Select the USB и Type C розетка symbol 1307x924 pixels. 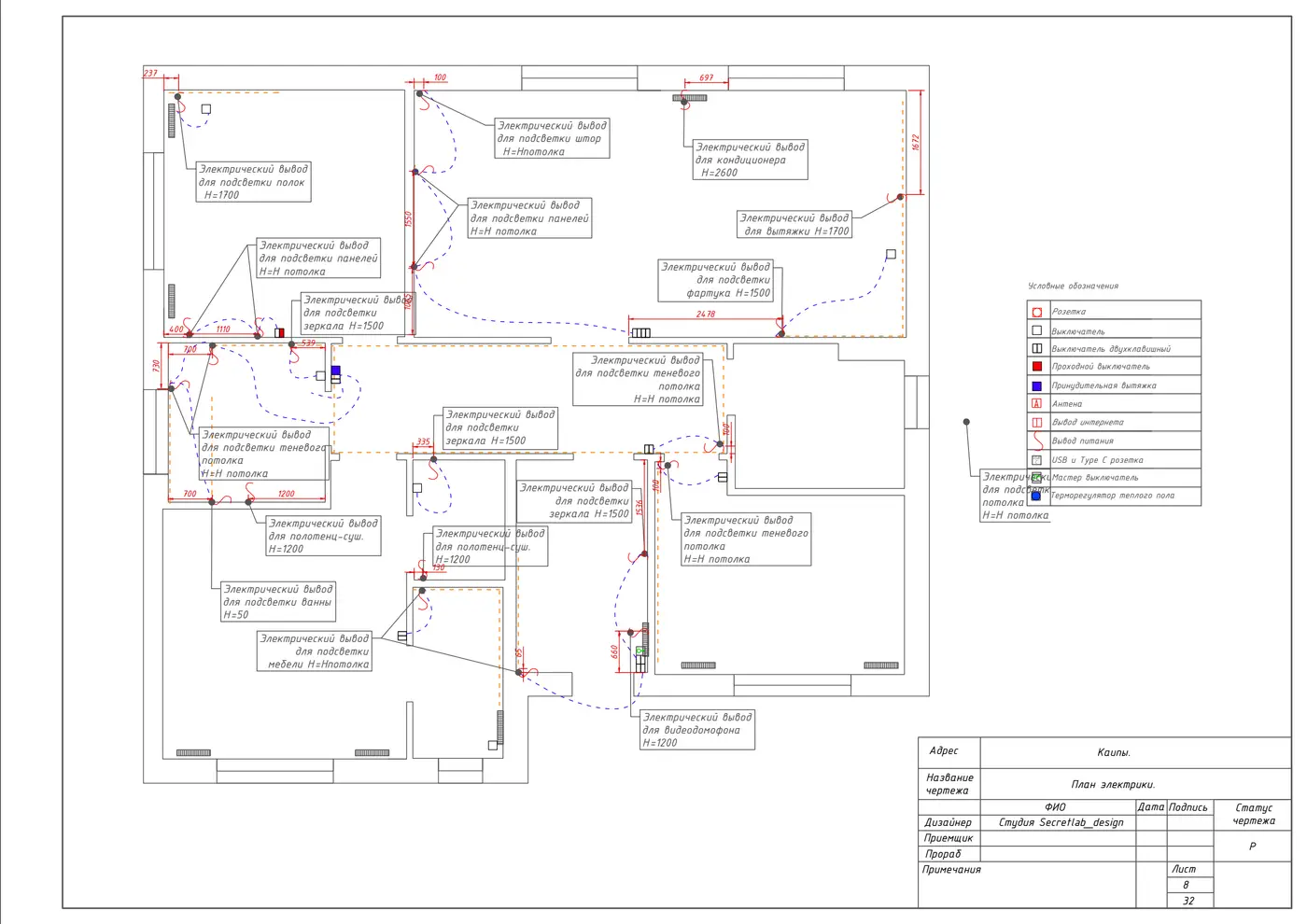[x=1036, y=460]
